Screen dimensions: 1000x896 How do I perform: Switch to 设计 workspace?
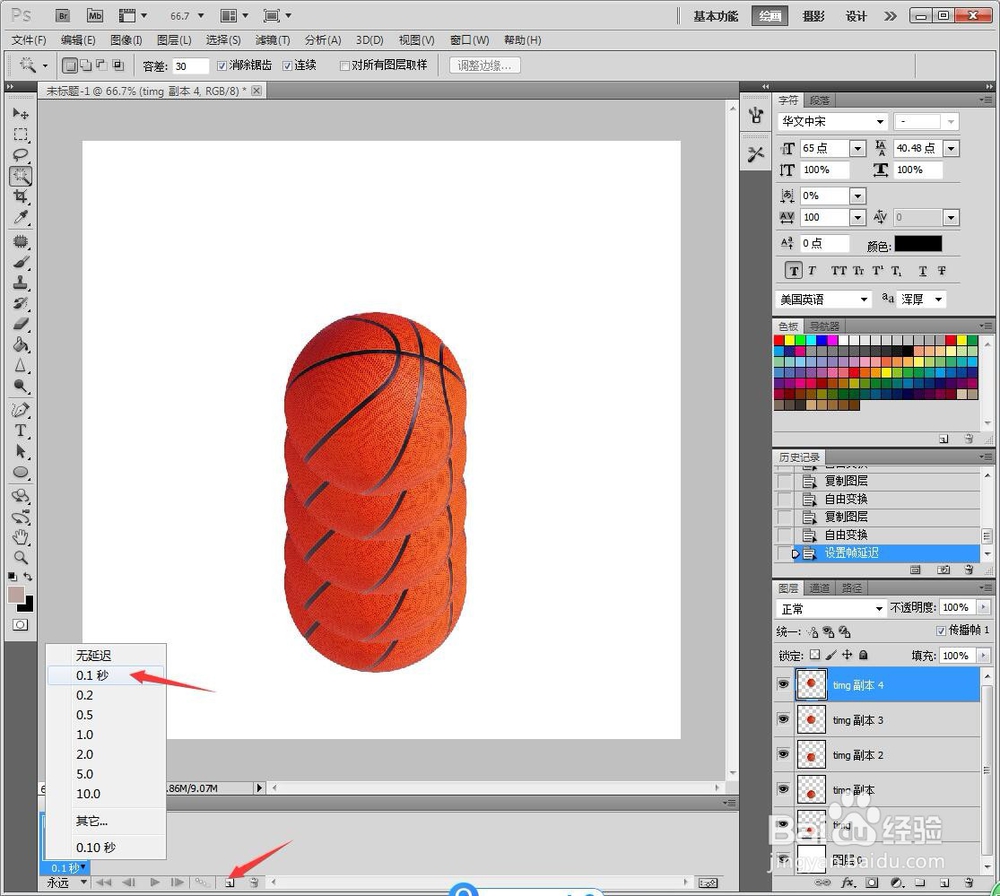click(856, 16)
